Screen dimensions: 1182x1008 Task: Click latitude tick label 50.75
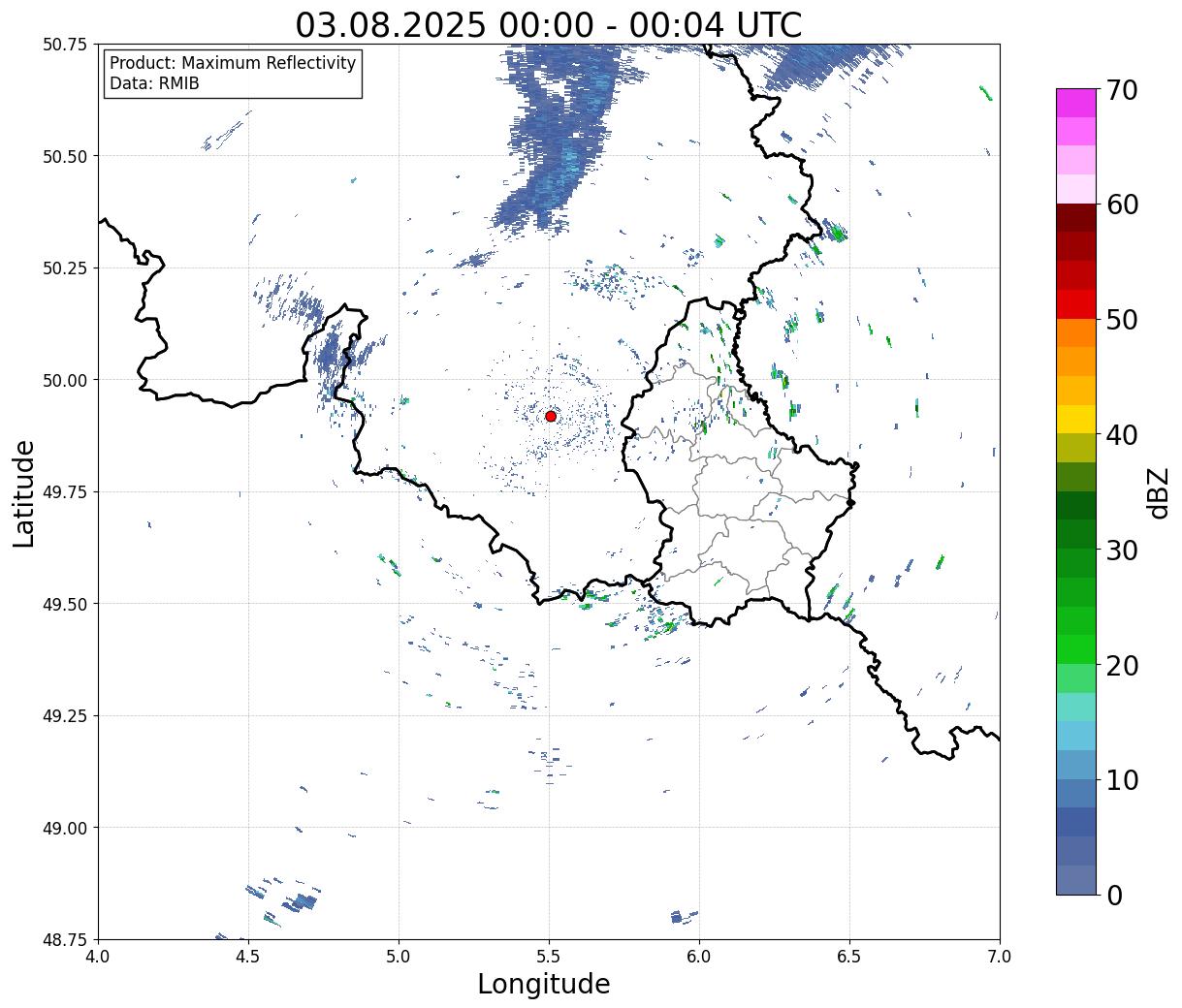[64, 45]
